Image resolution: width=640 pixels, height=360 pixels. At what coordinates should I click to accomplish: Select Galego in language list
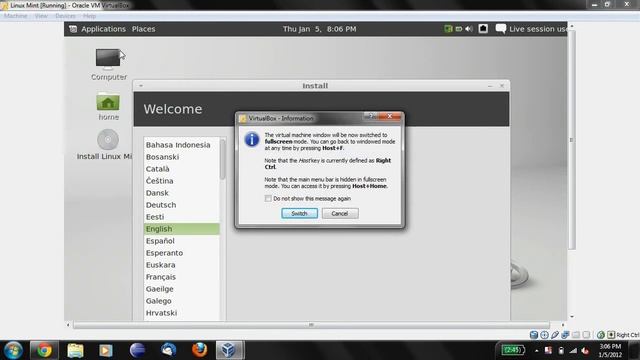pos(182,301)
